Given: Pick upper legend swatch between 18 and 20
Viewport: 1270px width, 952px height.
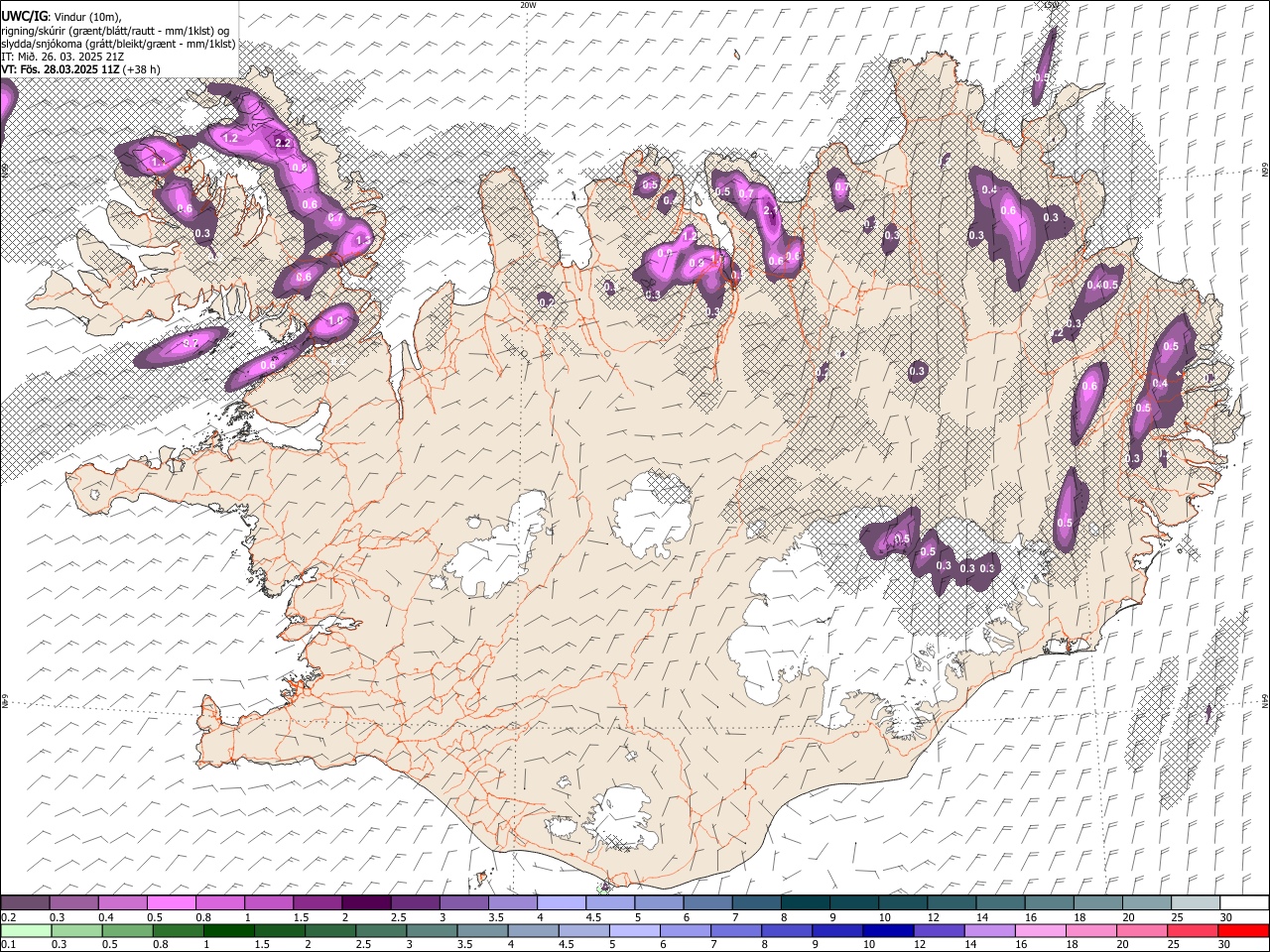Looking at the screenshot, I should coord(1097,902).
